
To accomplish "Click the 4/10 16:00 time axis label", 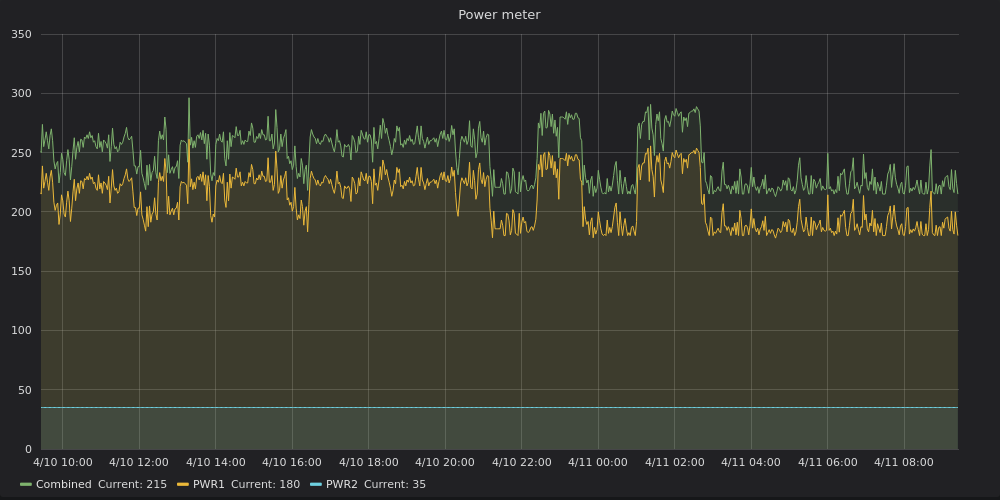I will [292, 462].
